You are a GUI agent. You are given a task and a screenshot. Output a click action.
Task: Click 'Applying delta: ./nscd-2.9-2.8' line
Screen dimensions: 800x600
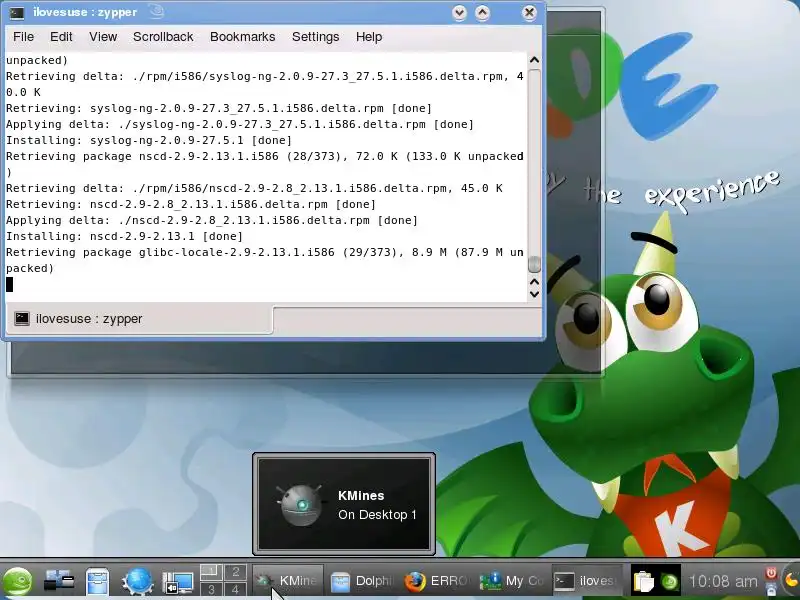pyautogui.click(x=212, y=220)
